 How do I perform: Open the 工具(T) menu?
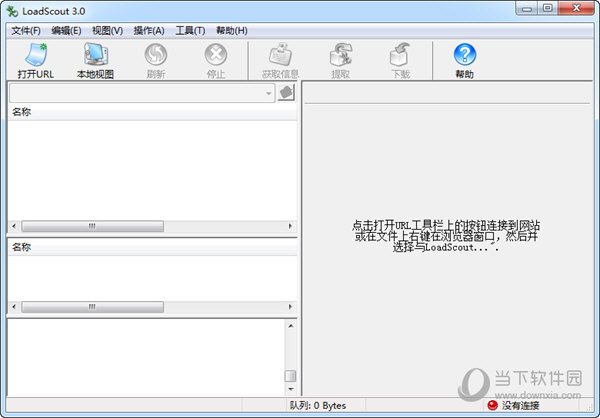[190, 31]
